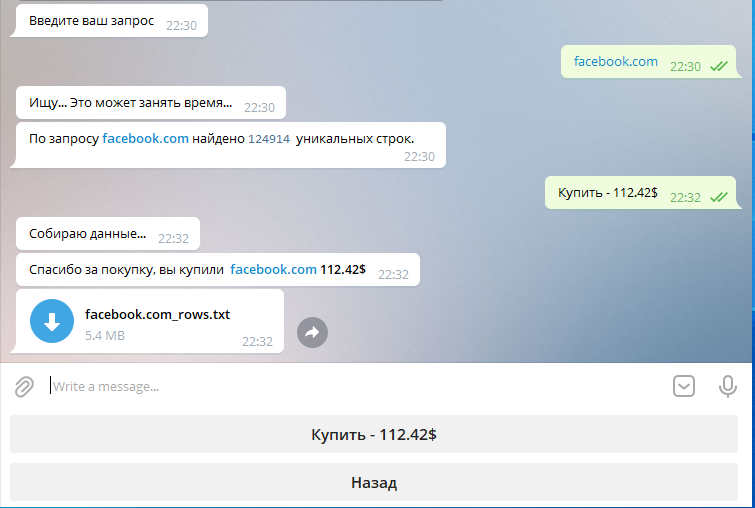
Task: Click the double checkmark on facebook.com message
Action: 719,66
